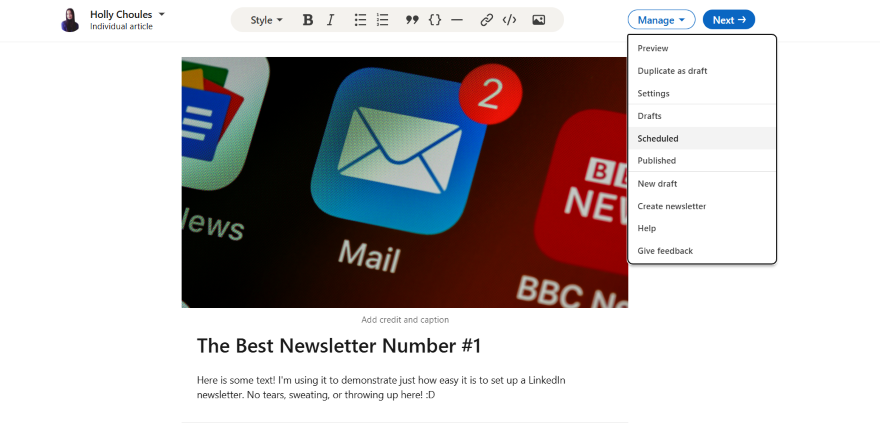
Task: Insert a numbered list
Action: point(383,20)
